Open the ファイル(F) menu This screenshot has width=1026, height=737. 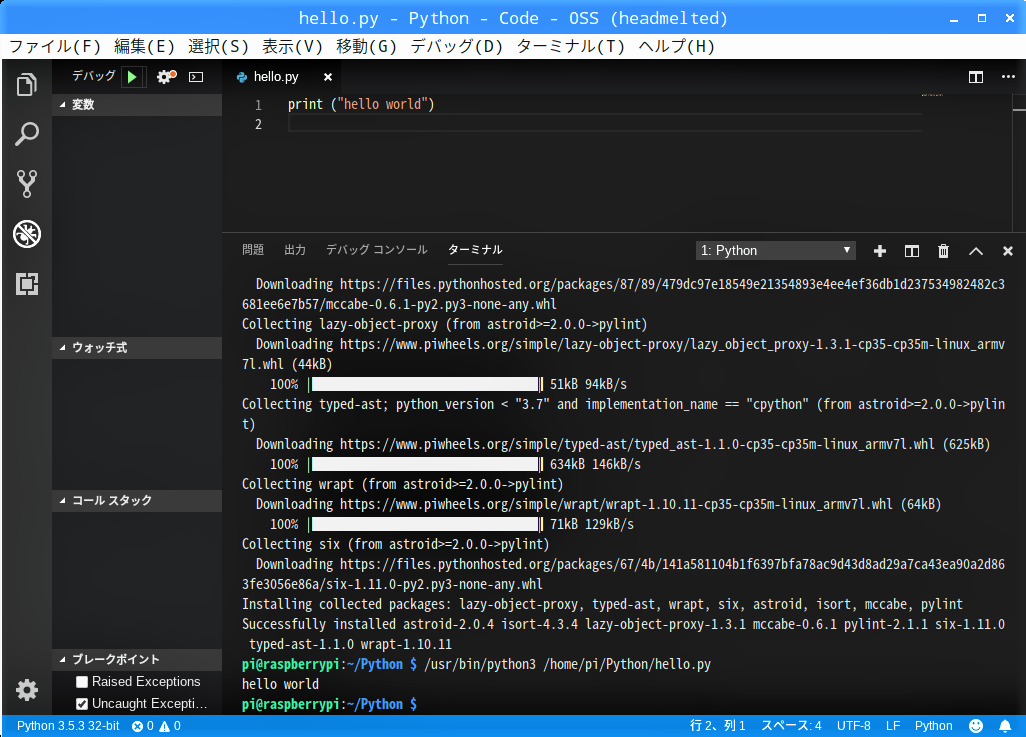click(55, 46)
